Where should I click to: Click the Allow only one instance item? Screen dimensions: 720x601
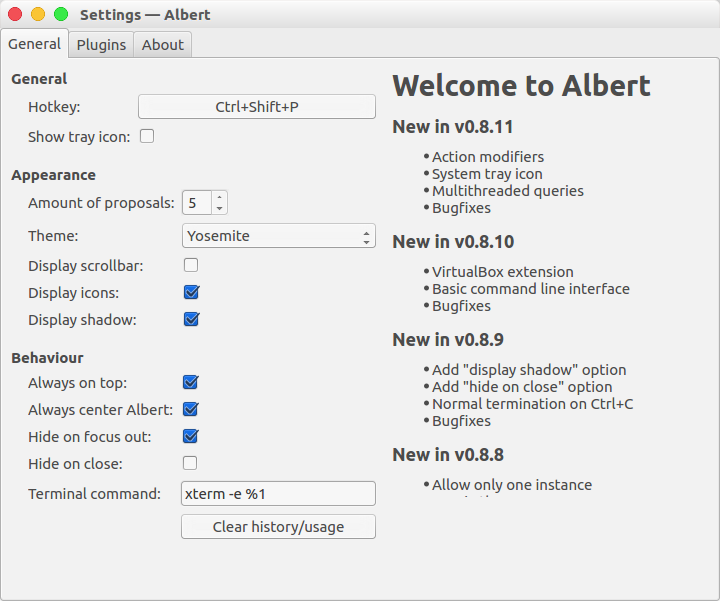(512, 485)
